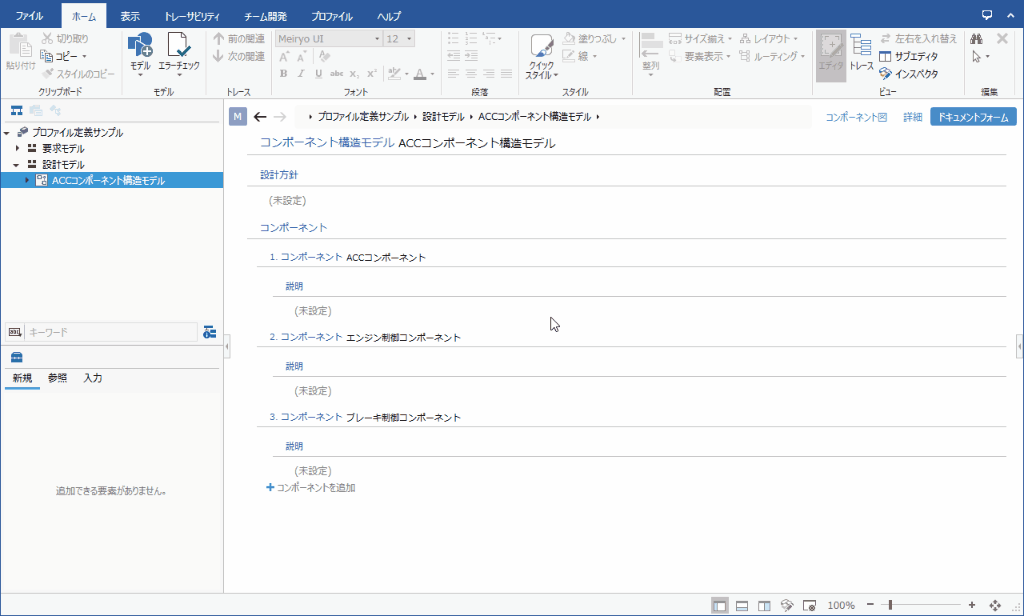Click the fit-to-window icon in status bar
Screen dimensions: 1024x616
tap(994, 605)
